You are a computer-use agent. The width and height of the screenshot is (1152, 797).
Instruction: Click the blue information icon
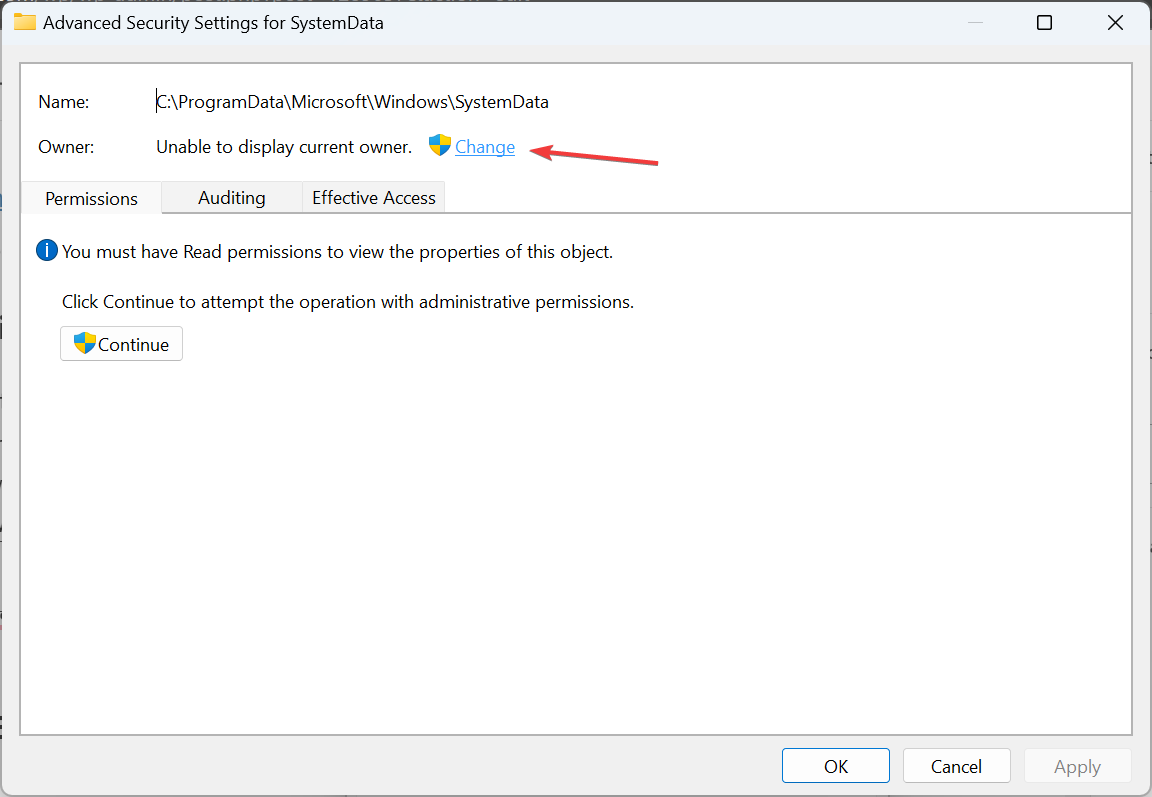pos(46,250)
